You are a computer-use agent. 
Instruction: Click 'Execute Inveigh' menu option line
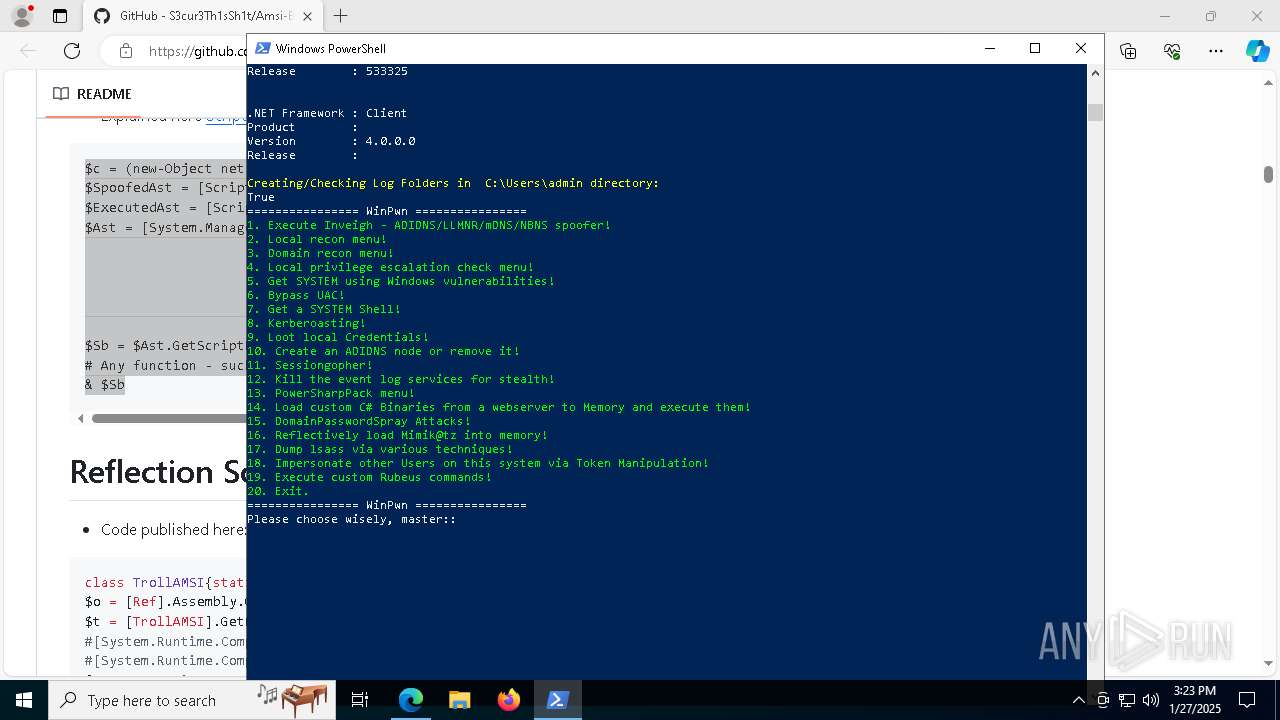coord(429,225)
